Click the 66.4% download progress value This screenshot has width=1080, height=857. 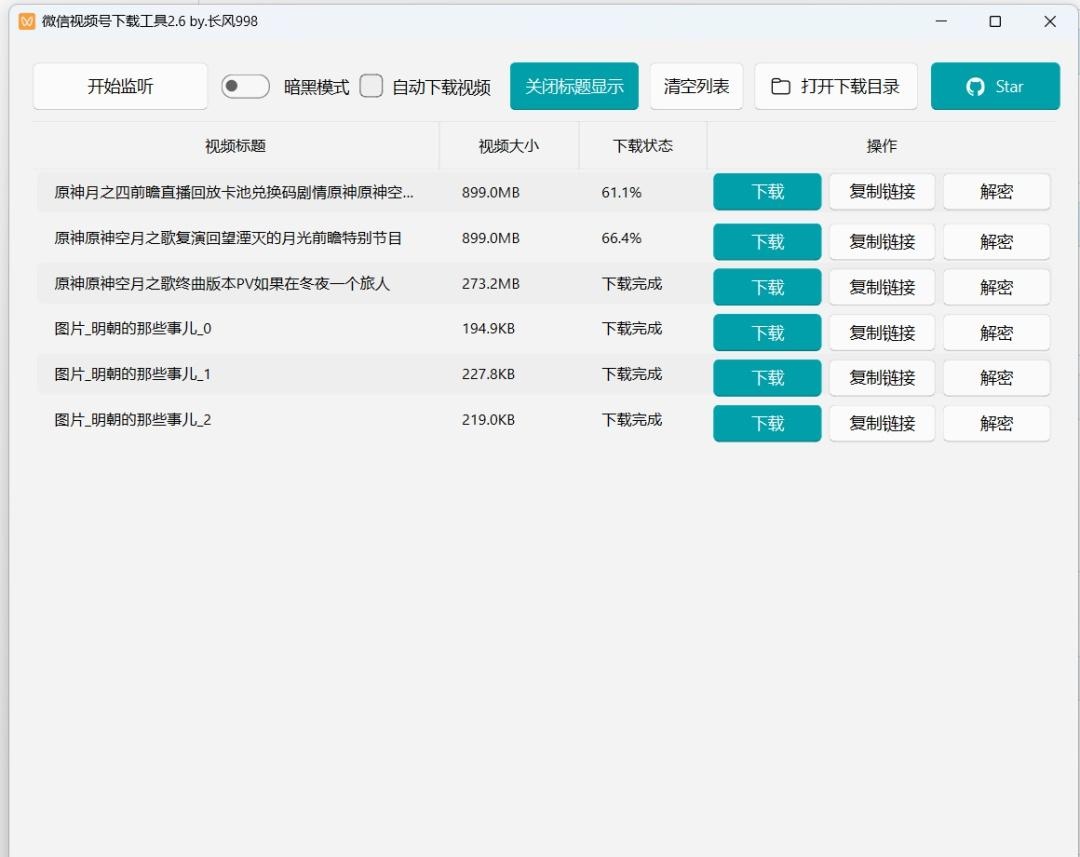pyautogui.click(x=621, y=238)
